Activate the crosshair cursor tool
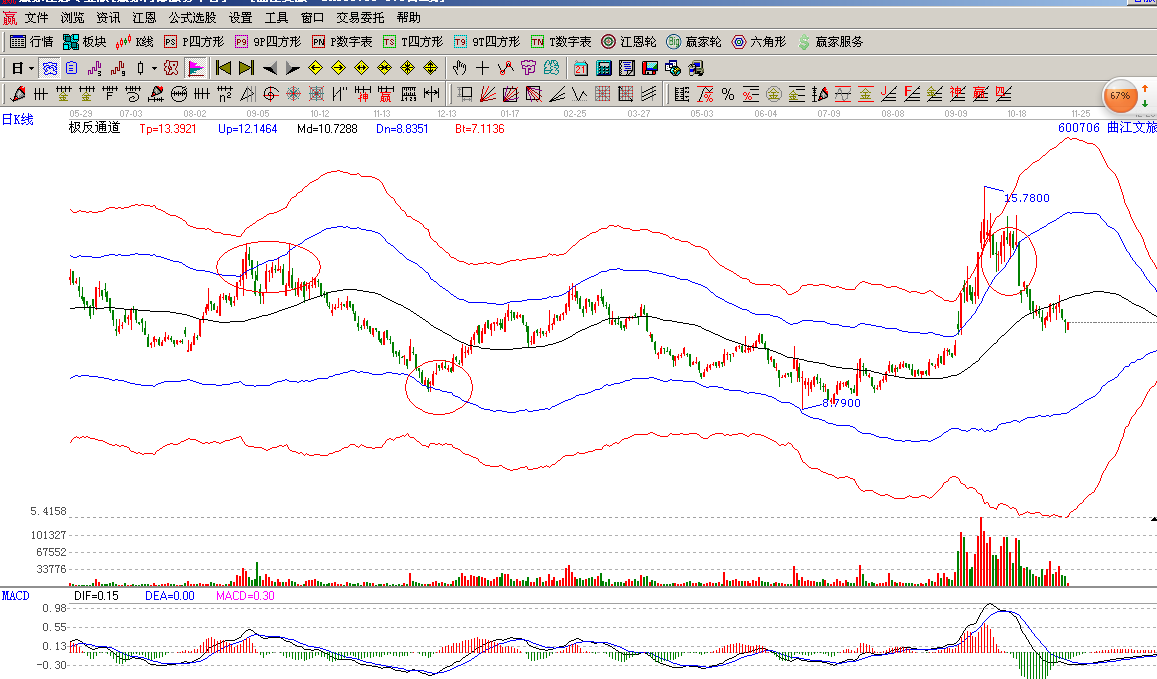The height and width of the screenshot is (679, 1157). (x=483, y=68)
